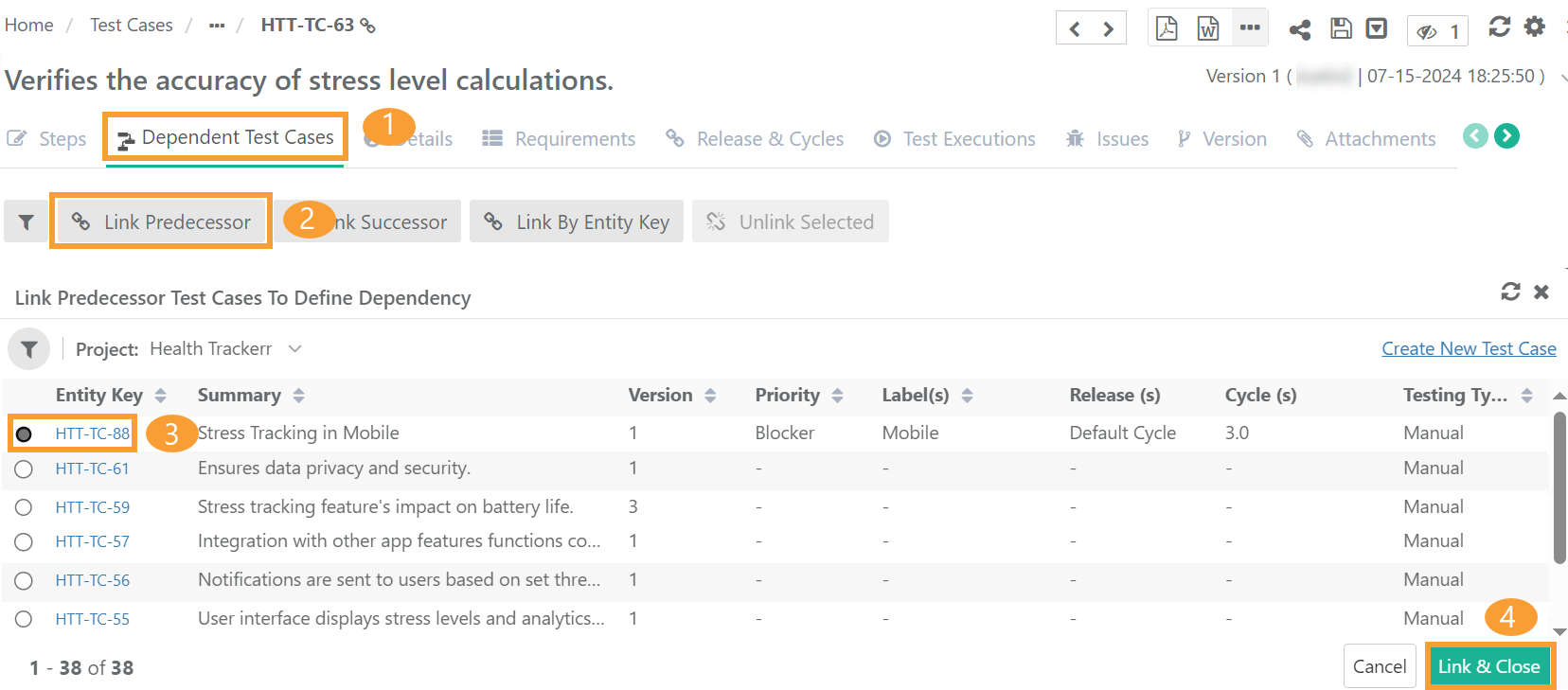Select radio button for HTT-TC-88
1568x690 pixels.
24,433
